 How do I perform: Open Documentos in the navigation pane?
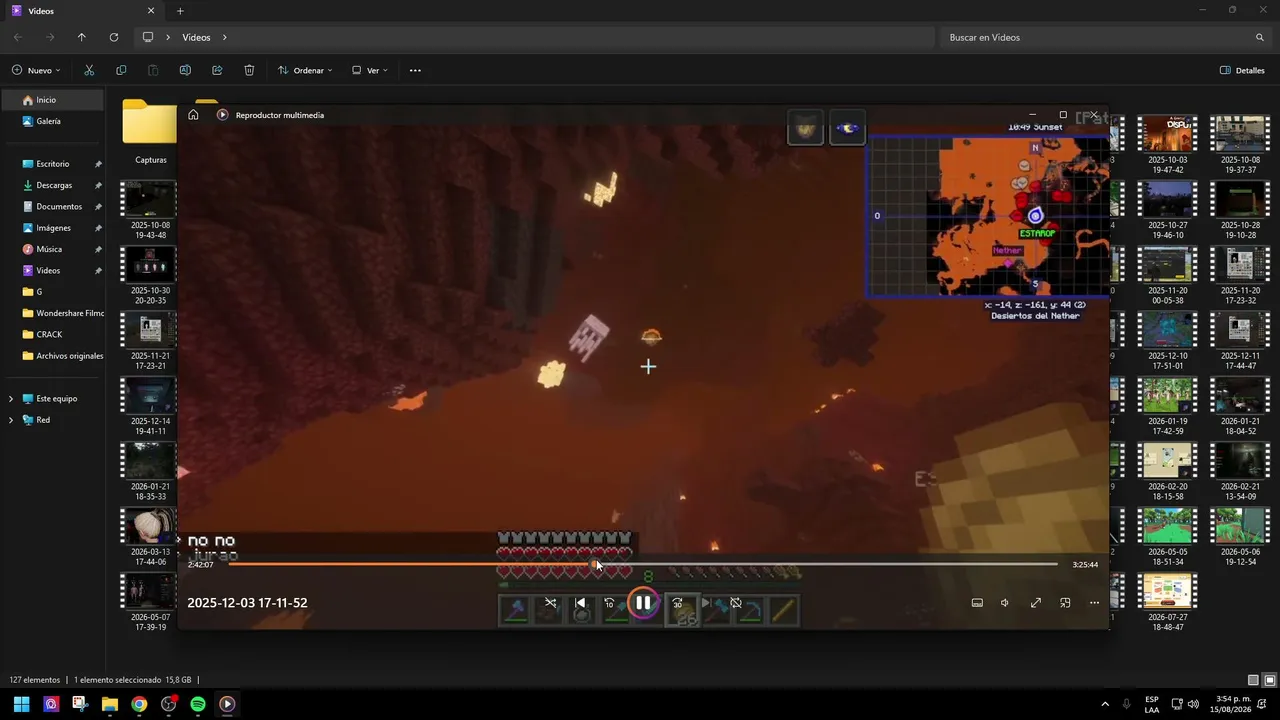[52, 206]
